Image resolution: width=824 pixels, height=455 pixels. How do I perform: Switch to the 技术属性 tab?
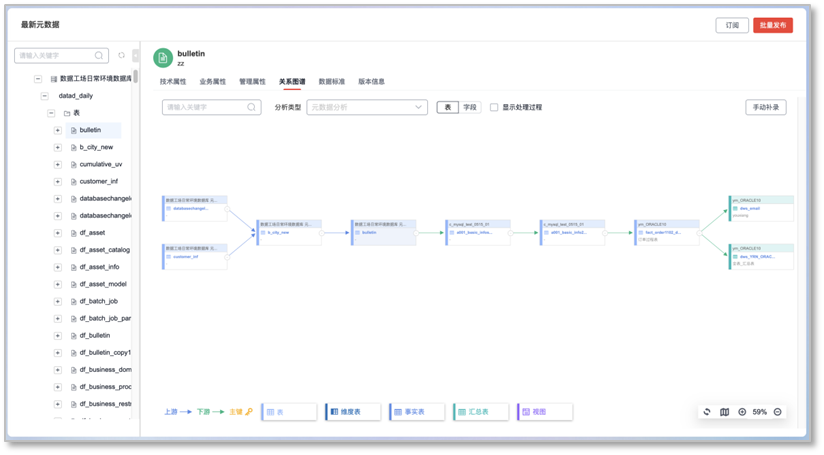click(x=172, y=81)
